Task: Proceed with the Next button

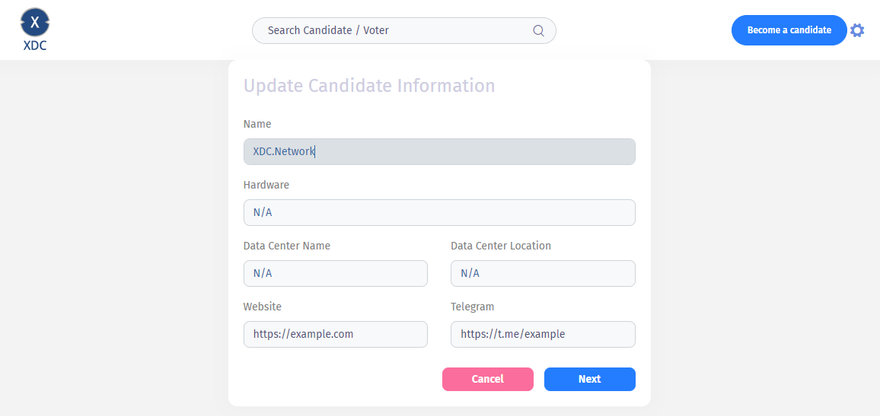Action: point(589,379)
